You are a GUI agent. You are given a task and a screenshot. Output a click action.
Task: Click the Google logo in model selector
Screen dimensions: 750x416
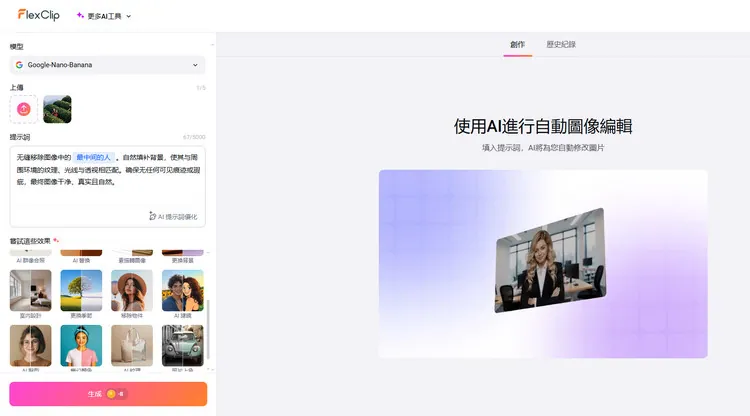(x=19, y=65)
